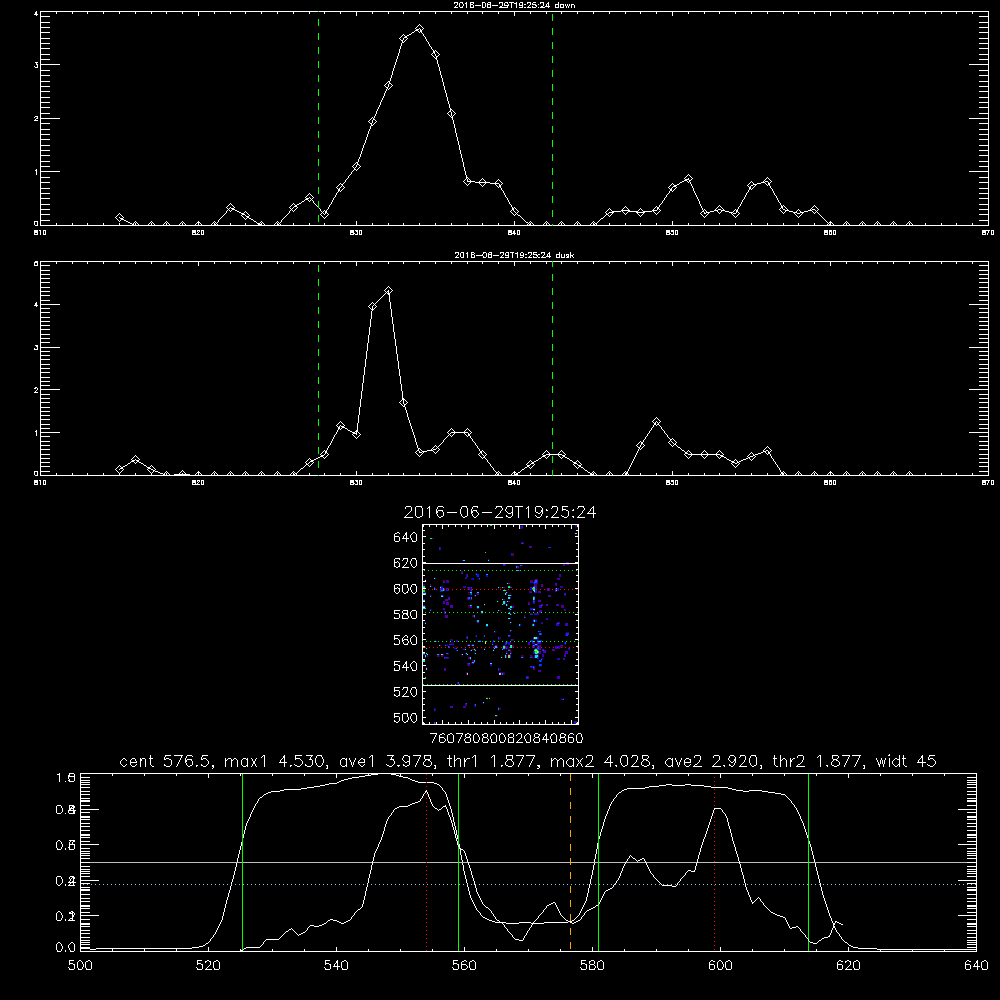Click the dusk plot title text

coord(514,255)
